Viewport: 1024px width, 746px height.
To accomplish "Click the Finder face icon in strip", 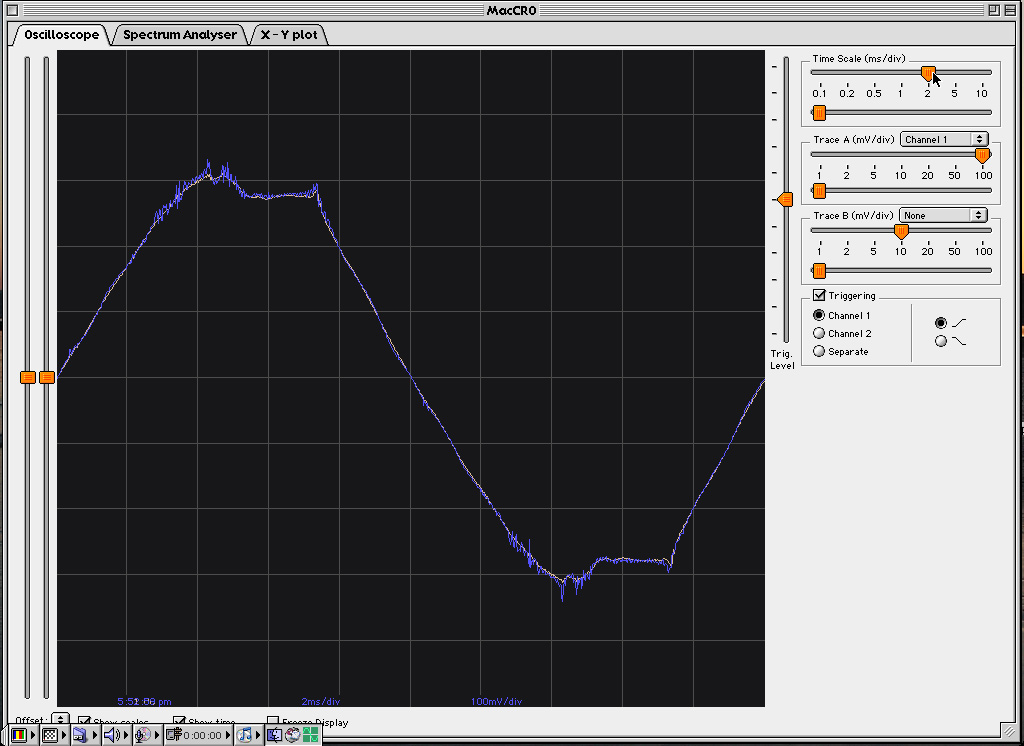I will coord(274,735).
